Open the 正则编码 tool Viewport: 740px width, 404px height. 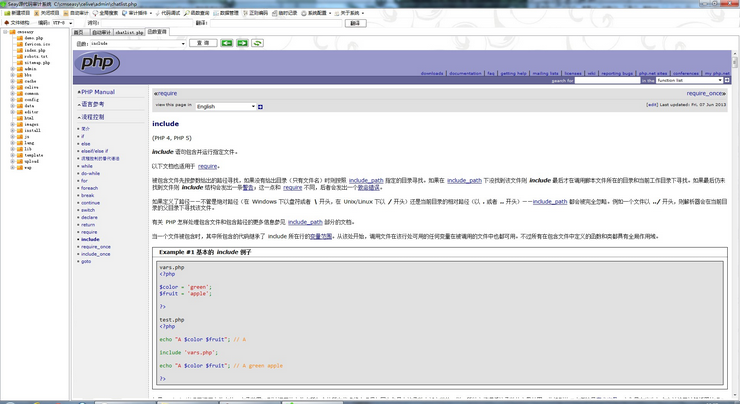(255, 13)
